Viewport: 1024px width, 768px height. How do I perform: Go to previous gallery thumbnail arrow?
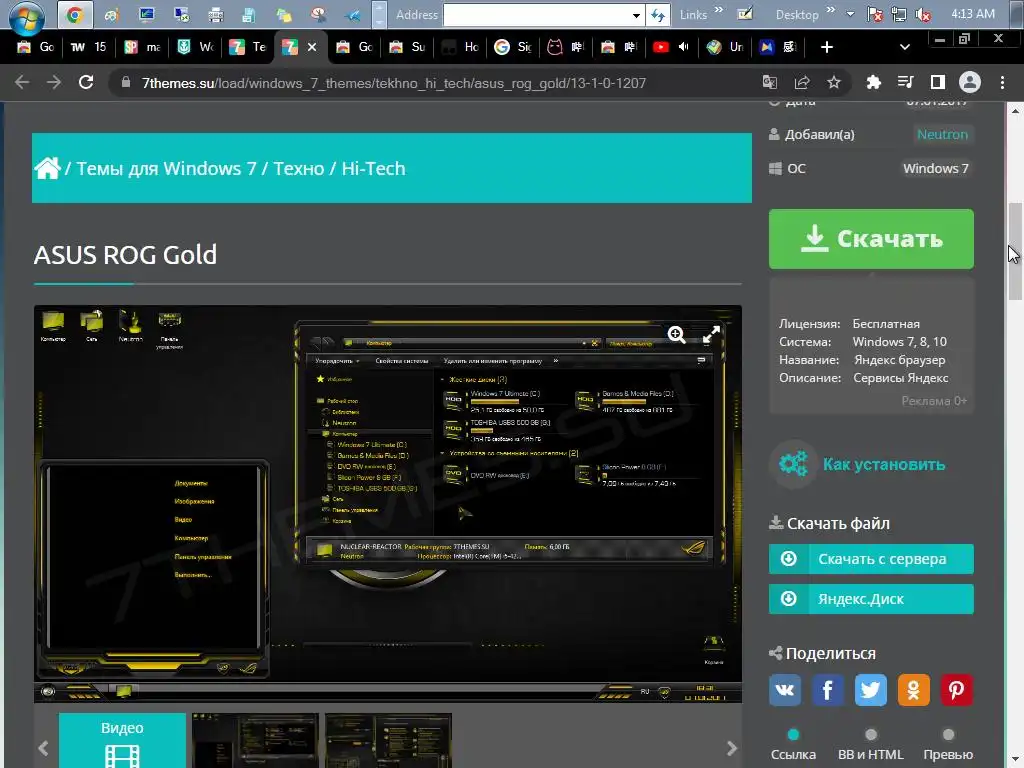pyautogui.click(x=43, y=748)
